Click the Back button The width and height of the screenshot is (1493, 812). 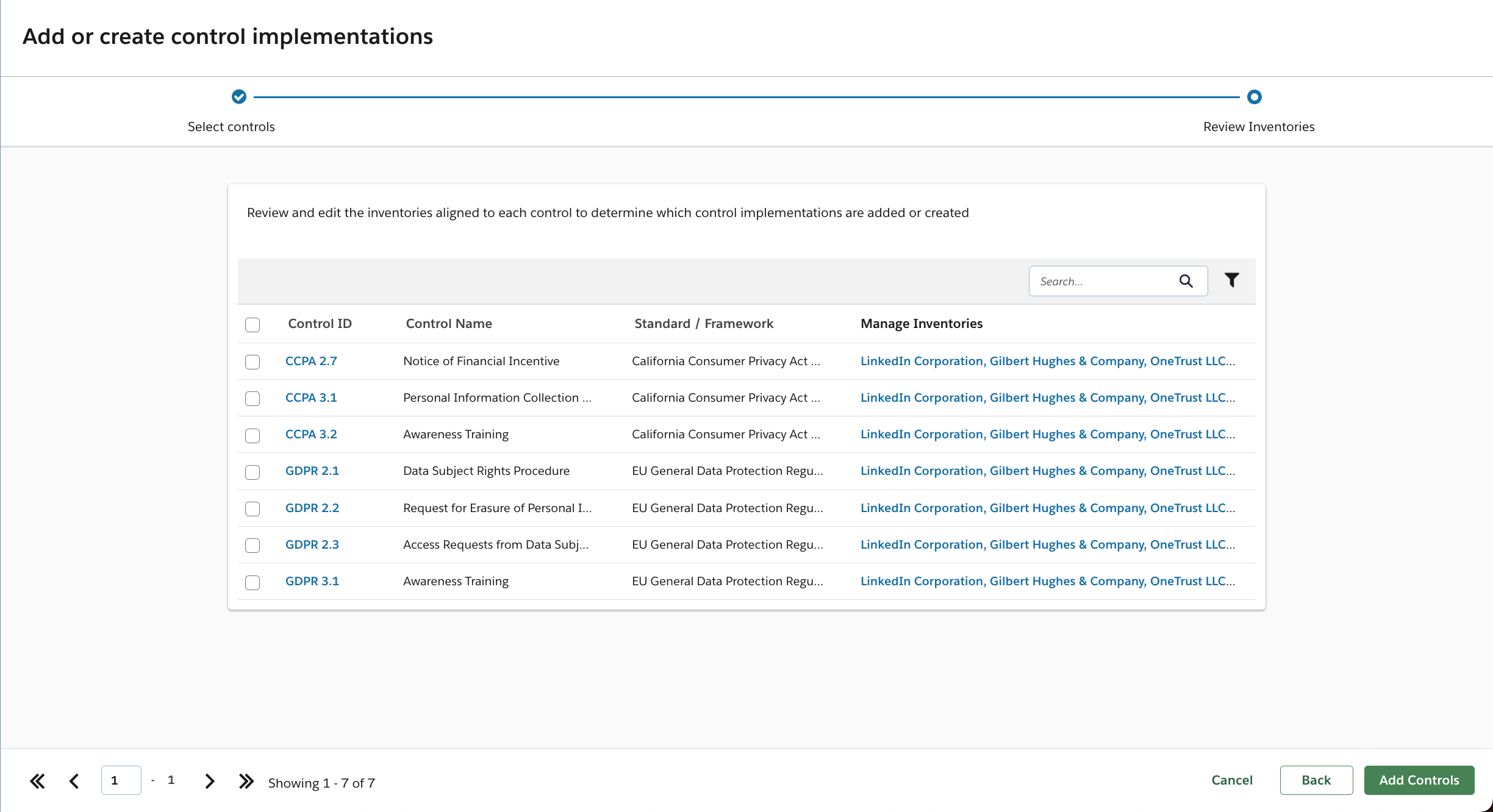coord(1316,780)
